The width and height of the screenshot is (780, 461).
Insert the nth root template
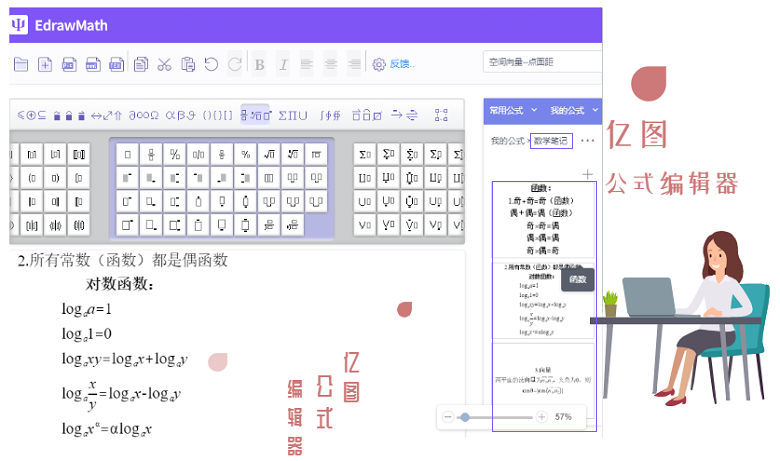click(292, 155)
